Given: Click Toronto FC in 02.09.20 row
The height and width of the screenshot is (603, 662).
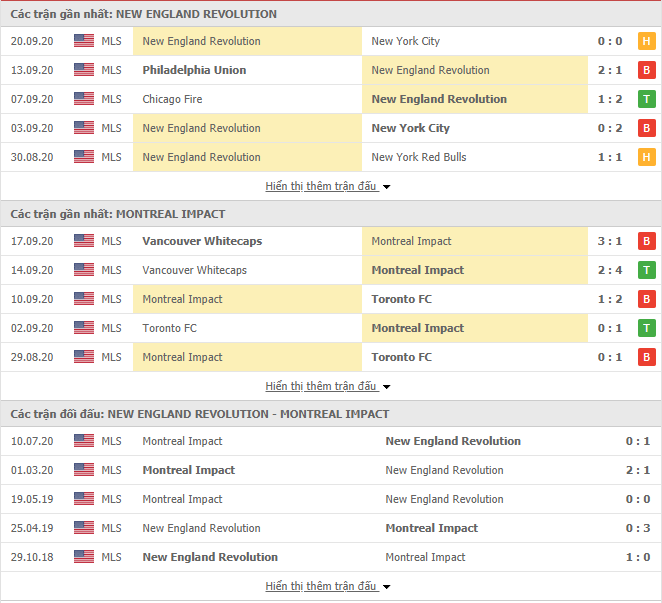Looking at the screenshot, I should click(x=169, y=328).
